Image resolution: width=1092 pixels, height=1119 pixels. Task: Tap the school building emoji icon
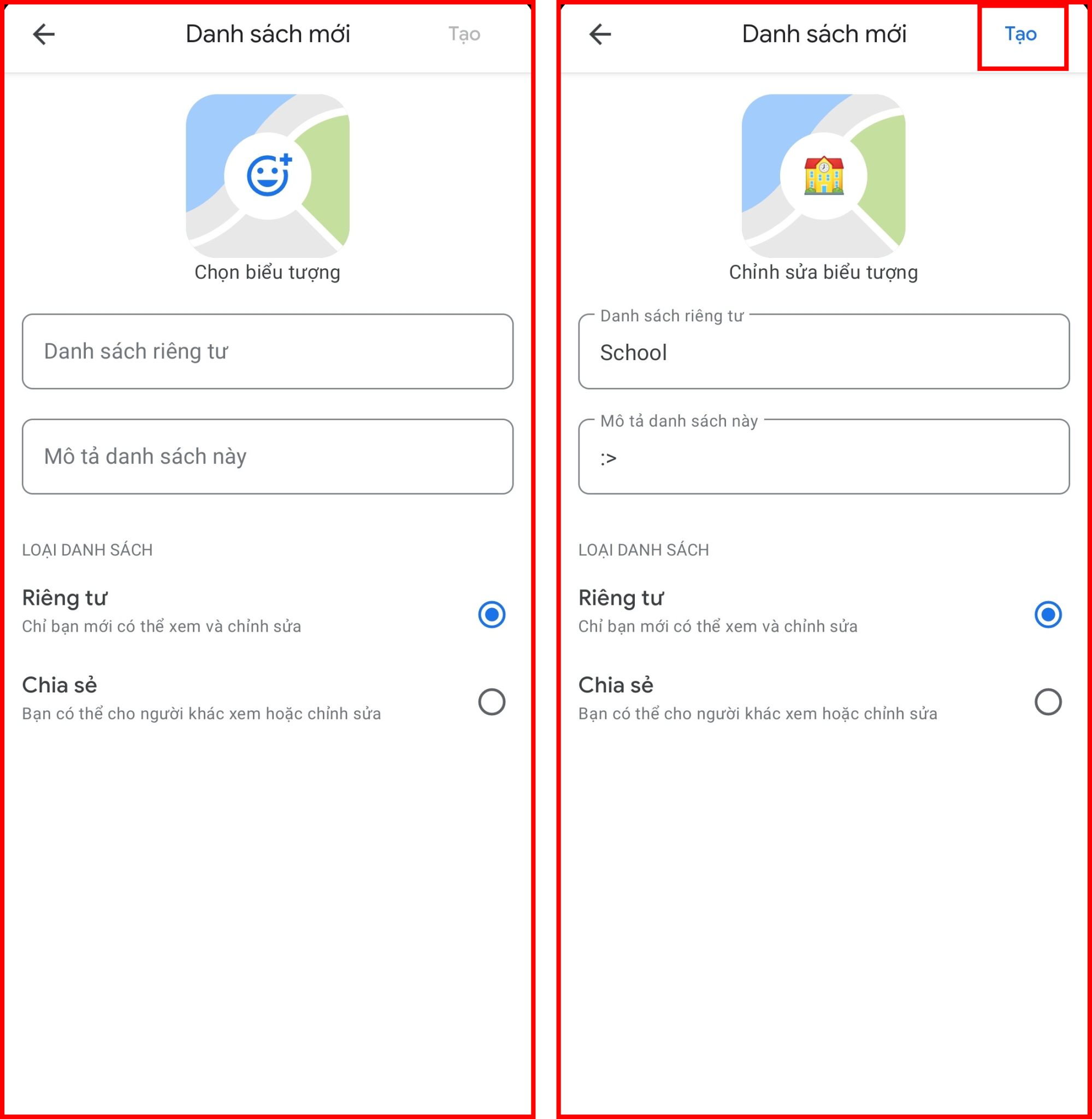824,176
